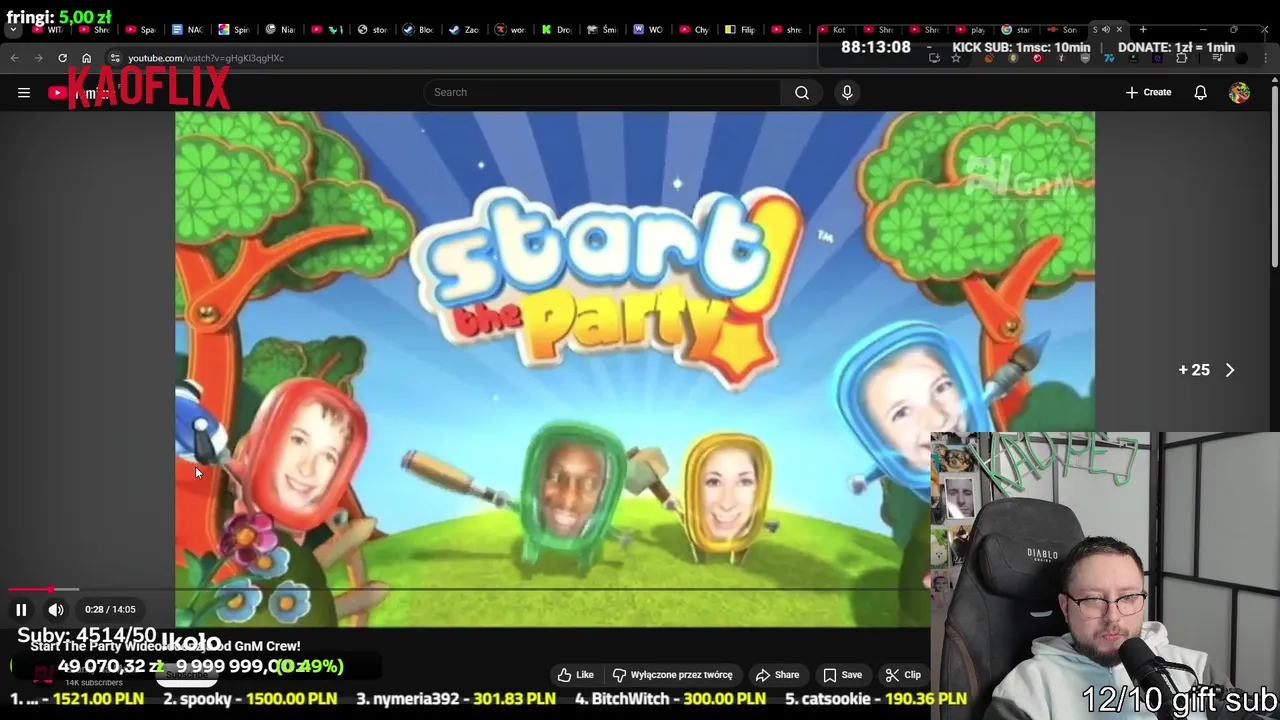Switch to the Filip tab

pos(739,30)
